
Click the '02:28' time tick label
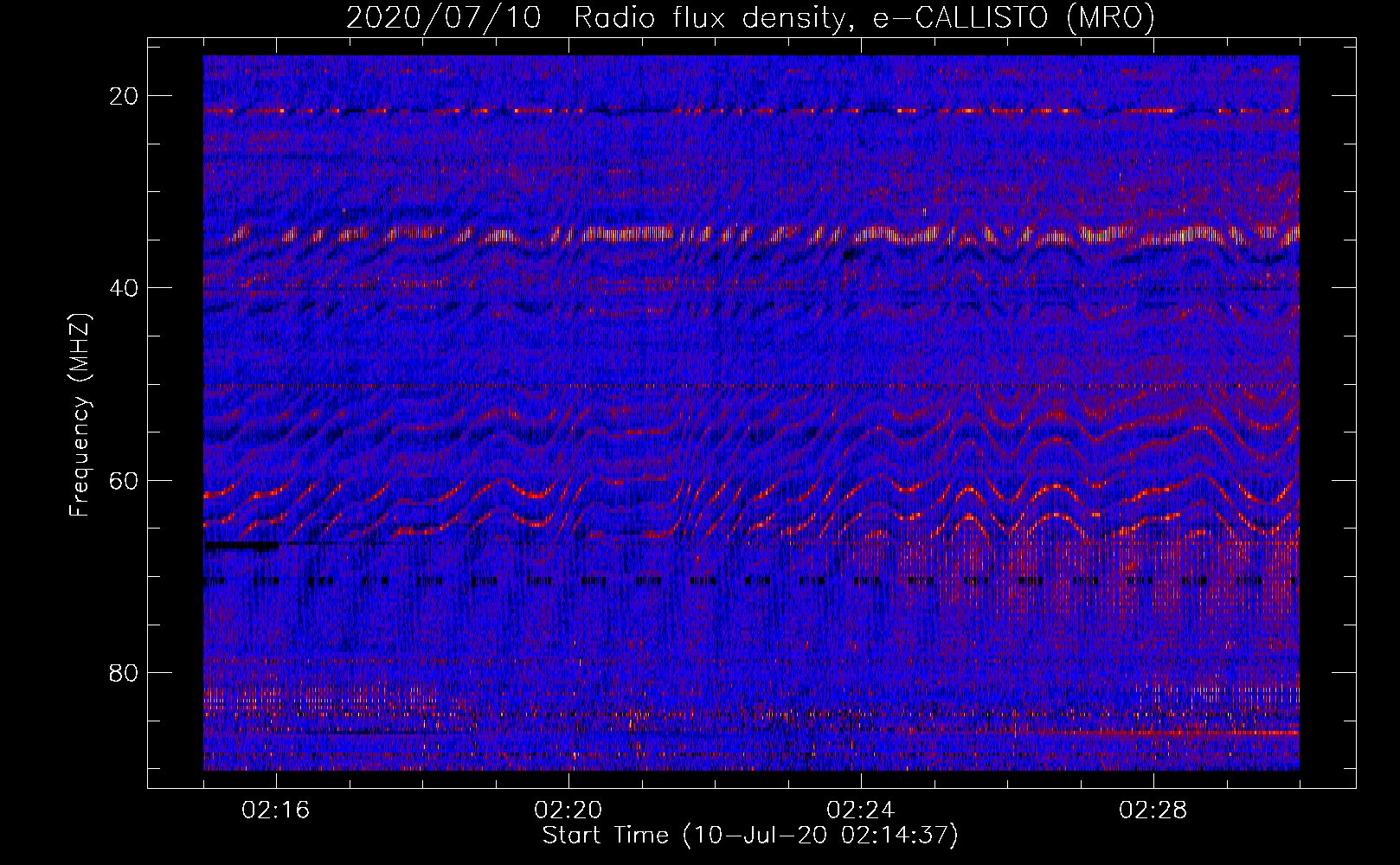[x=1153, y=811]
